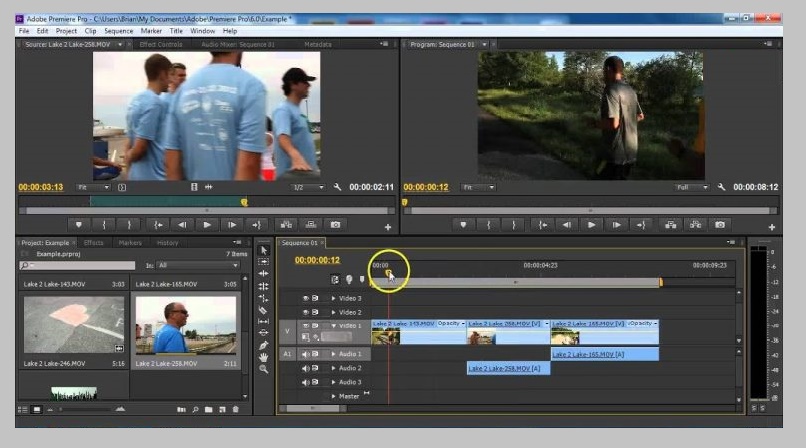Viewport: 806px width, 448px height.
Task: Select the Rate Stretch tool
Action: point(263,298)
